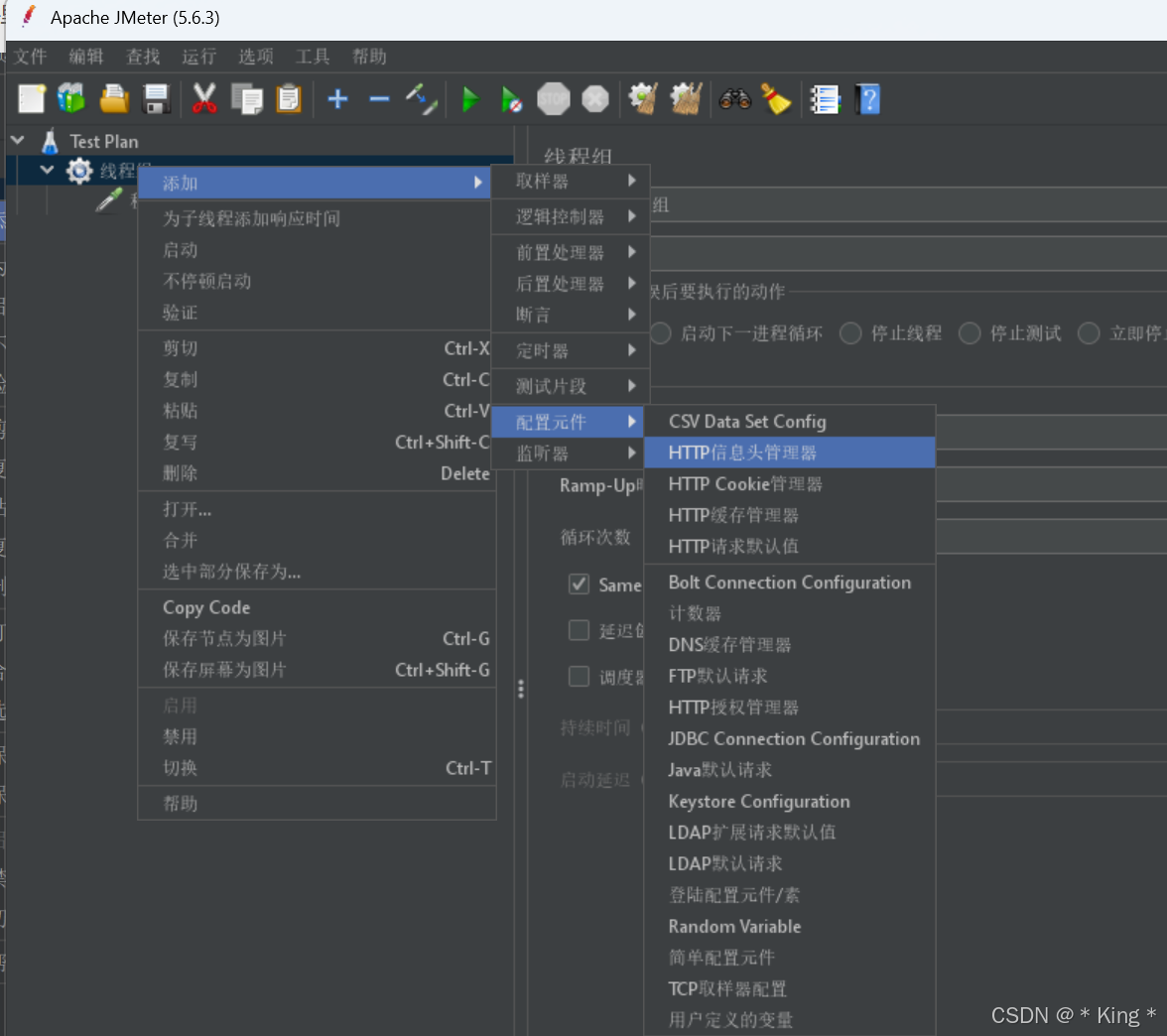Click the Paste clipboard icon

pos(289,99)
